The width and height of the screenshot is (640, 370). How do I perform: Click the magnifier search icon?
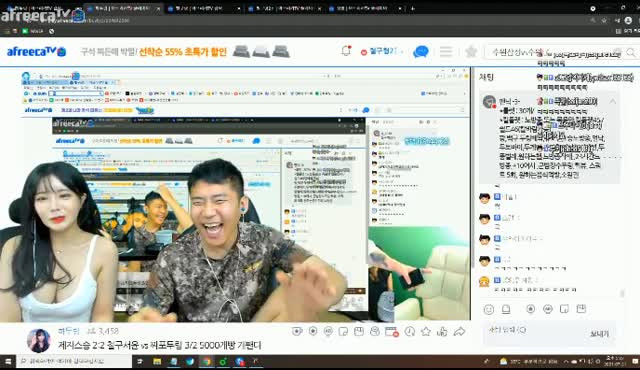pos(631,52)
